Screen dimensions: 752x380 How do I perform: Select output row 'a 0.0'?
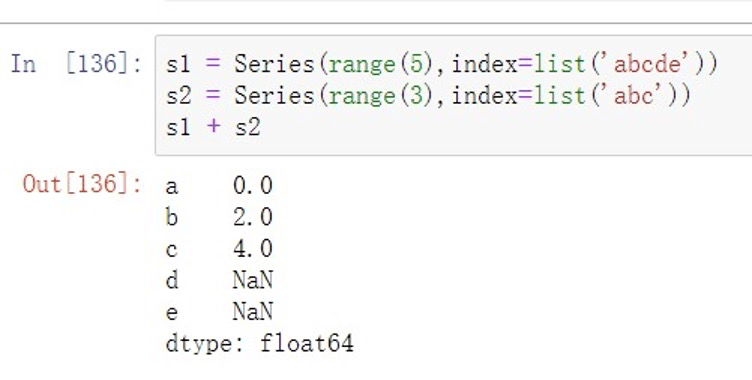(219, 185)
